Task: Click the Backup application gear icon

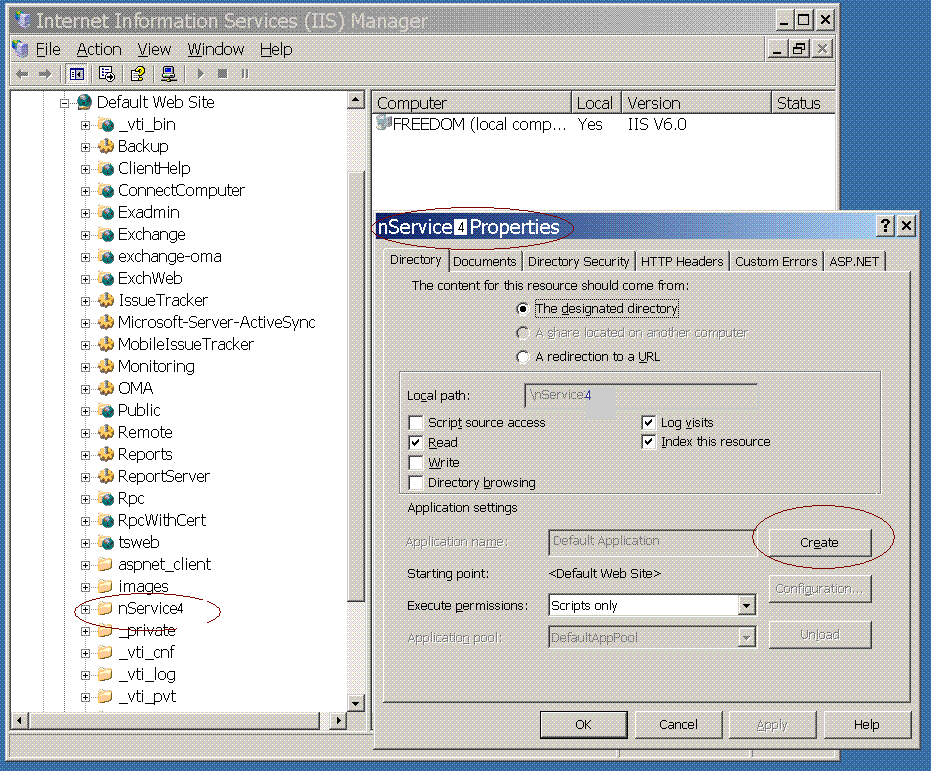Action: [106, 146]
